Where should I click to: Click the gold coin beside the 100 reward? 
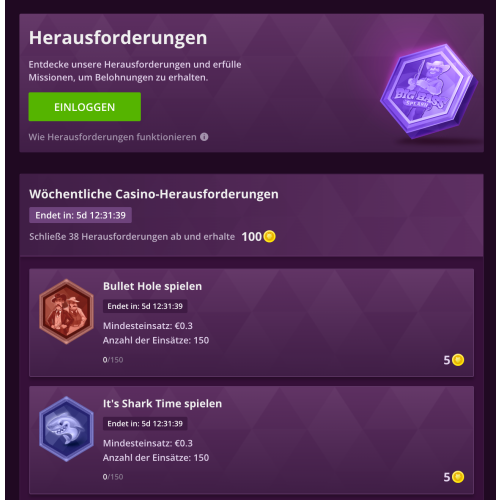coord(269,237)
